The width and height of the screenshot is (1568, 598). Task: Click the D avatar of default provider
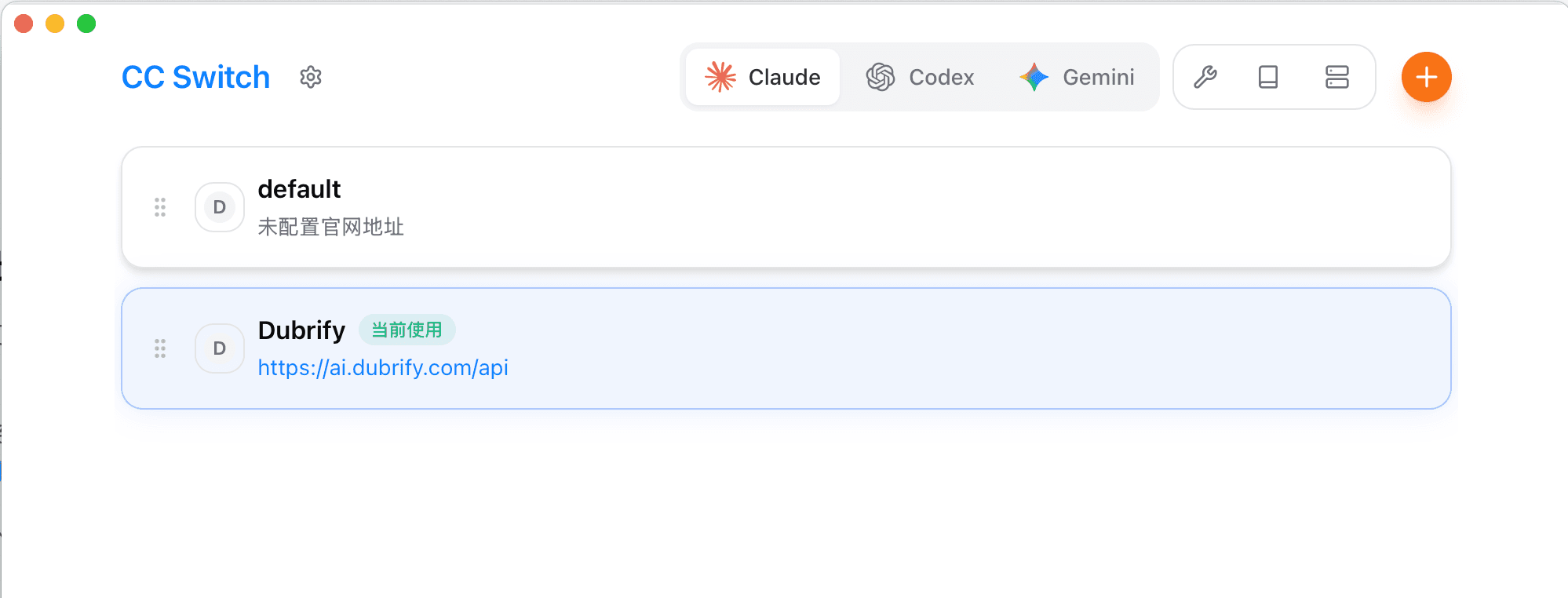click(x=220, y=207)
